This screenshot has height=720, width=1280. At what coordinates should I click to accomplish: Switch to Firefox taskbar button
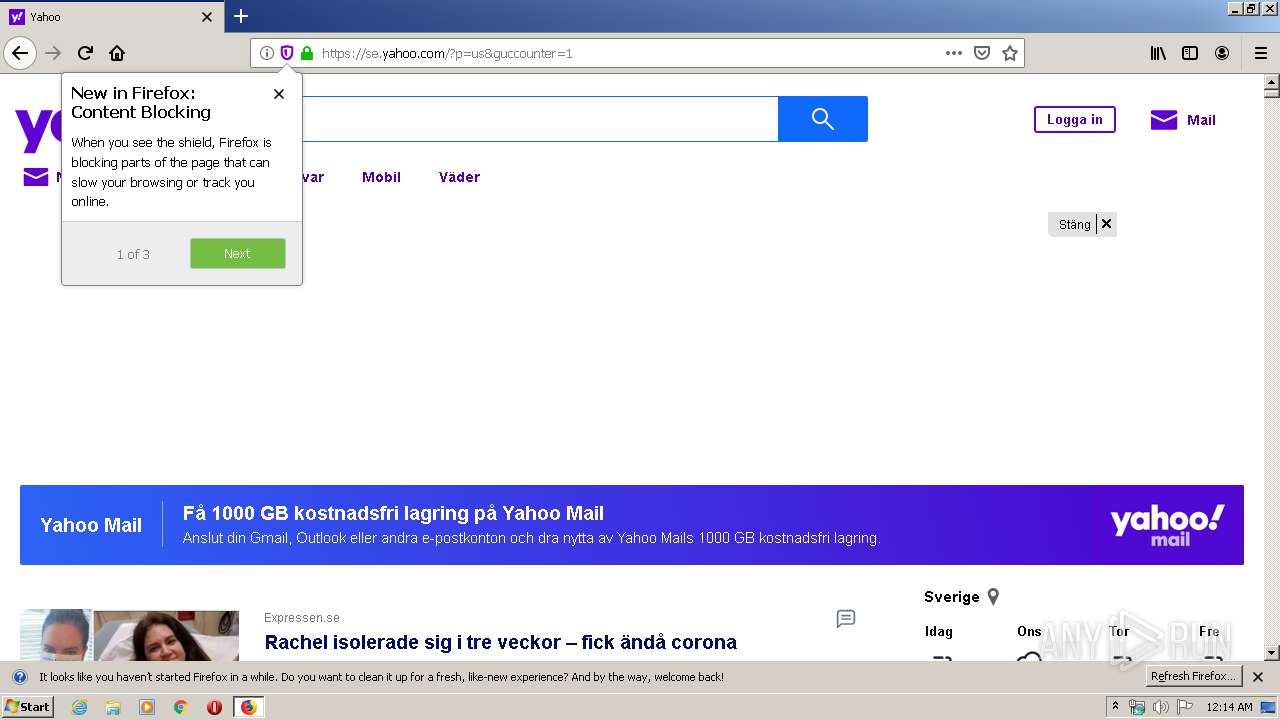click(x=248, y=707)
